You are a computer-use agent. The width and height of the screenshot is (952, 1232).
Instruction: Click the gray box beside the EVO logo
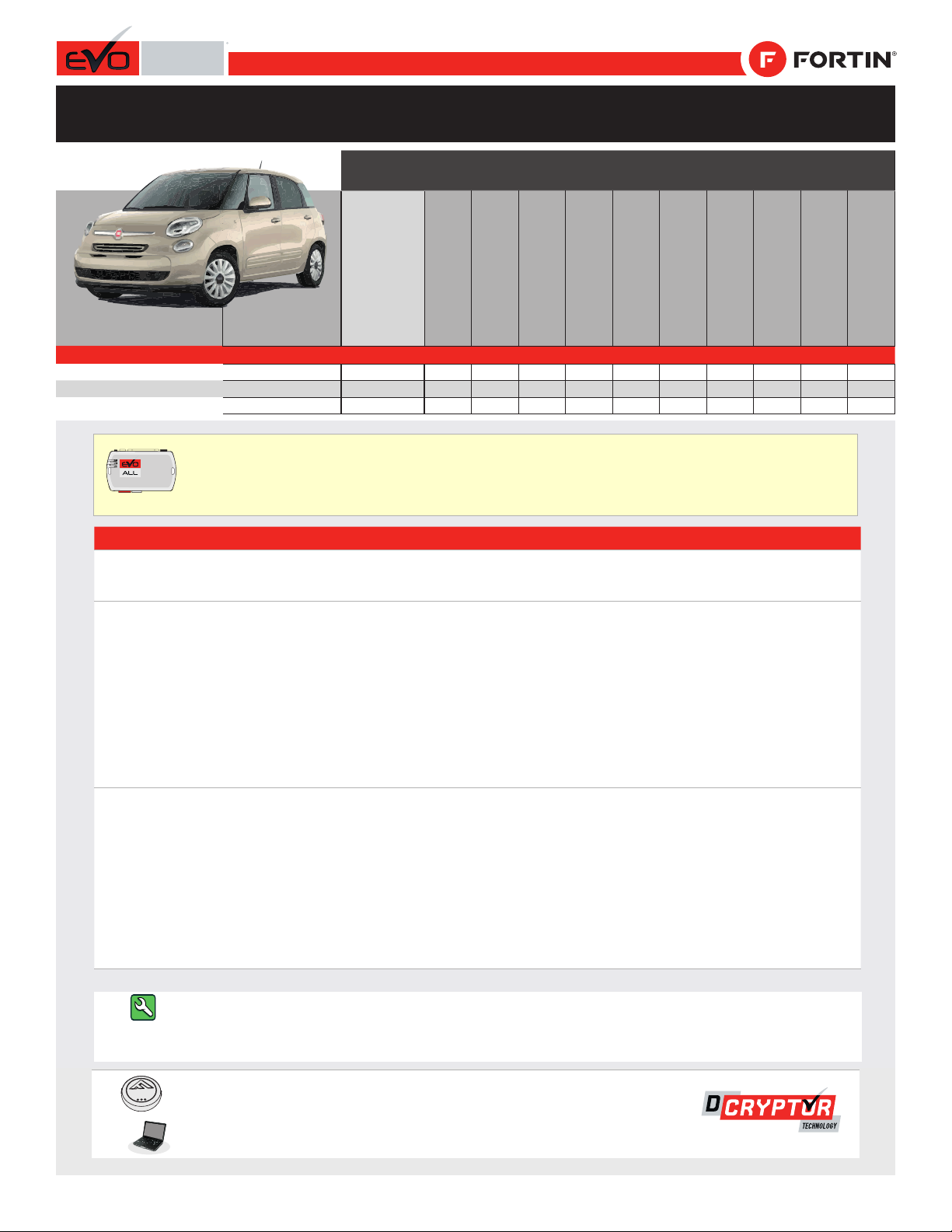(183, 59)
